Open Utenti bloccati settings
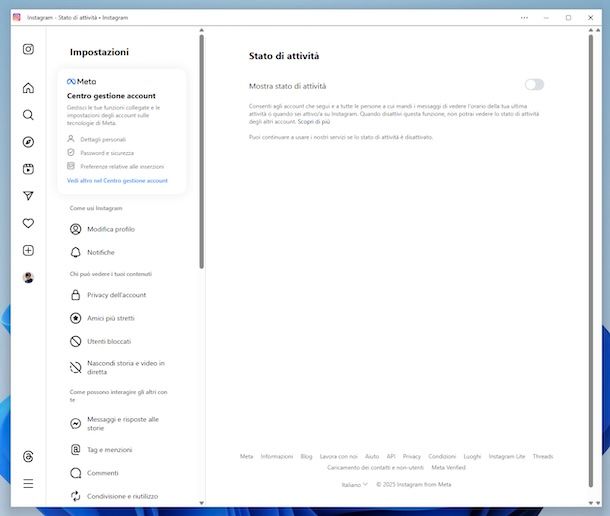Image resolution: width=610 pixels, height=516 pixels. (120, 341)
